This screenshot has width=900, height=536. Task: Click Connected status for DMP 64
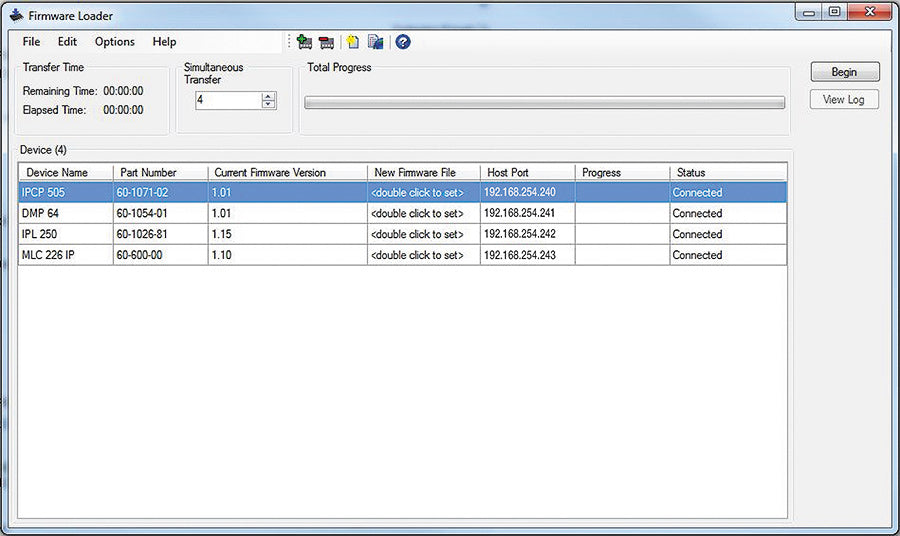pos(697,213)
